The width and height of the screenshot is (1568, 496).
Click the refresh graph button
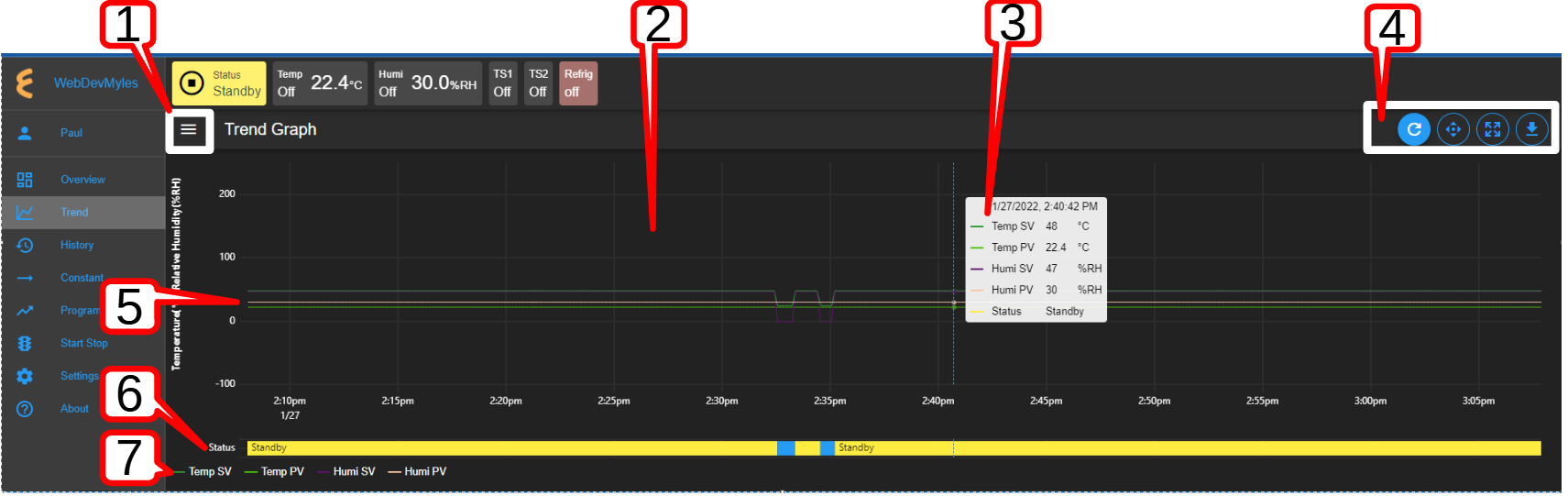[1414, 129]
